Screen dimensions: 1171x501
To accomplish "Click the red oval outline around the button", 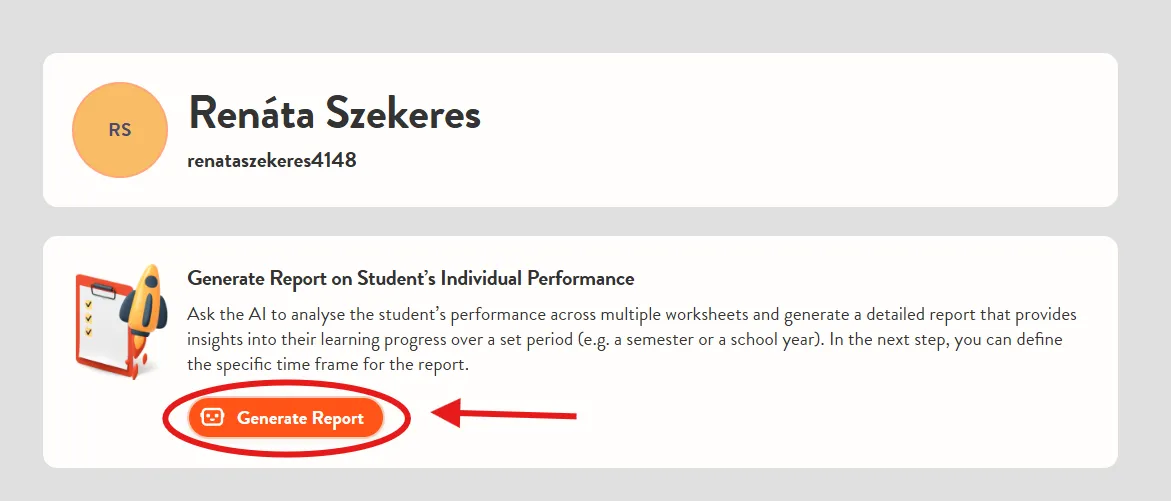I will (x=288, y=418).
